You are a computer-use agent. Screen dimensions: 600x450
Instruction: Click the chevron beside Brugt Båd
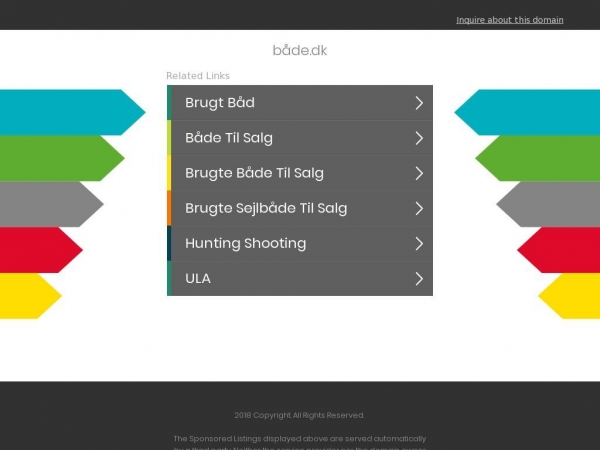pyautogui.click(x=419, y=103)
